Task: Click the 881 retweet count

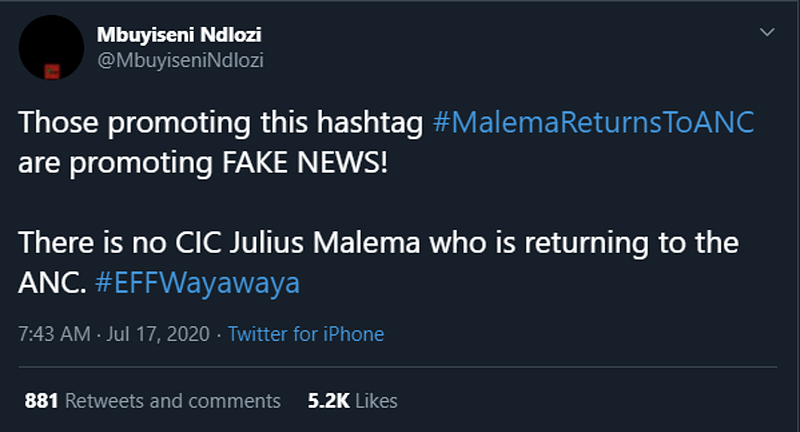Action: (x=39, y=401)
